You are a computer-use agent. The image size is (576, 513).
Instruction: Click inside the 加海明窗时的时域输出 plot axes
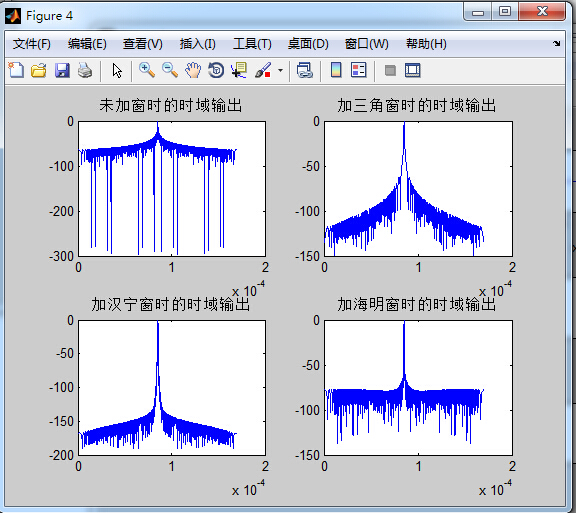pyautogui.click(x=418, y=388)
